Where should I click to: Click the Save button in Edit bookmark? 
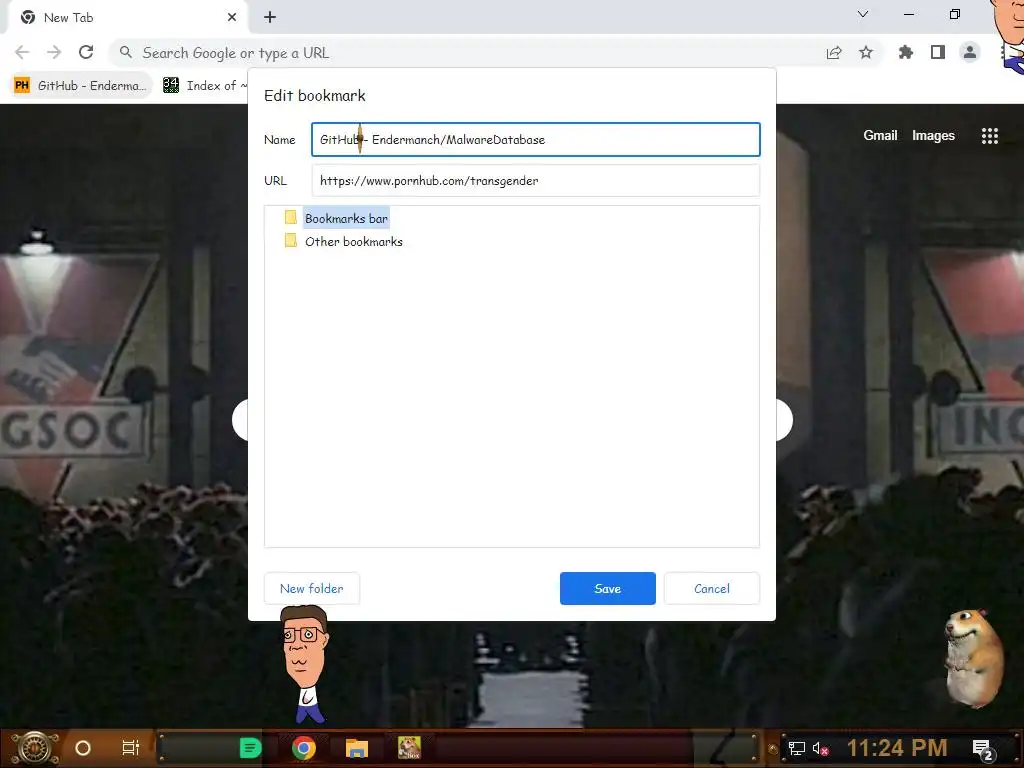(607, 588)
